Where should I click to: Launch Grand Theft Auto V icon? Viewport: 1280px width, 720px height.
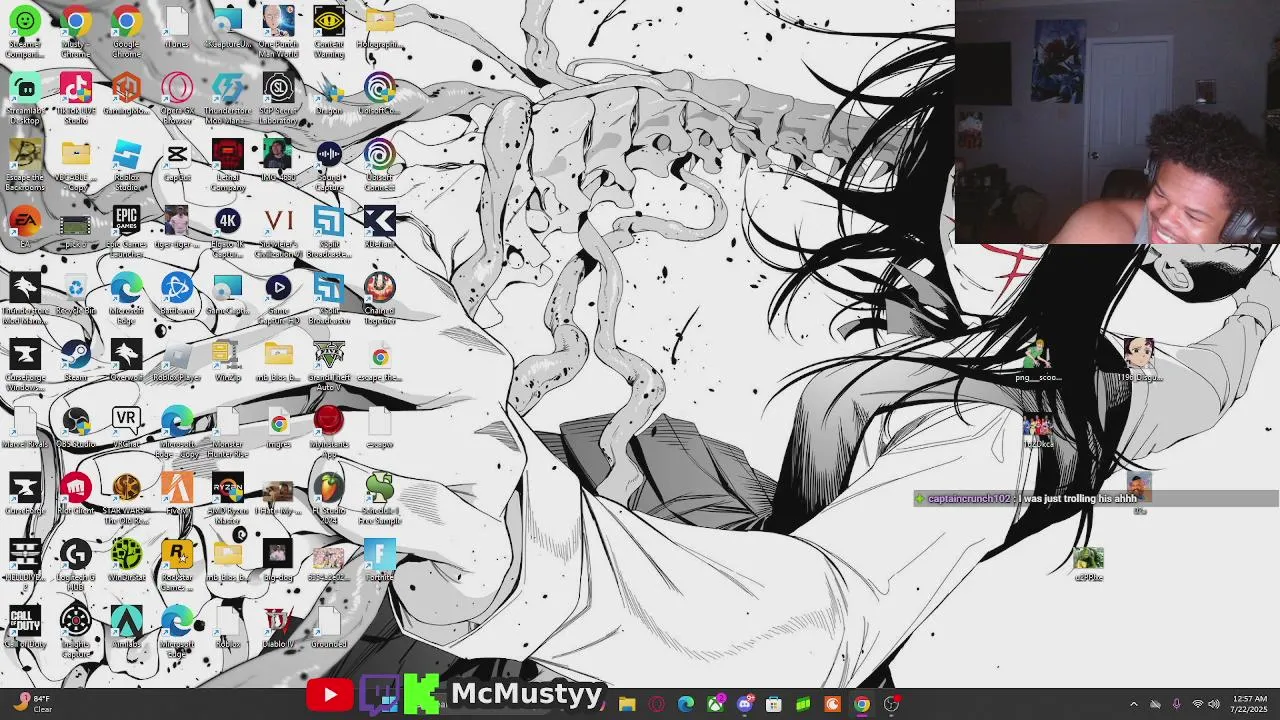[329, 365]
